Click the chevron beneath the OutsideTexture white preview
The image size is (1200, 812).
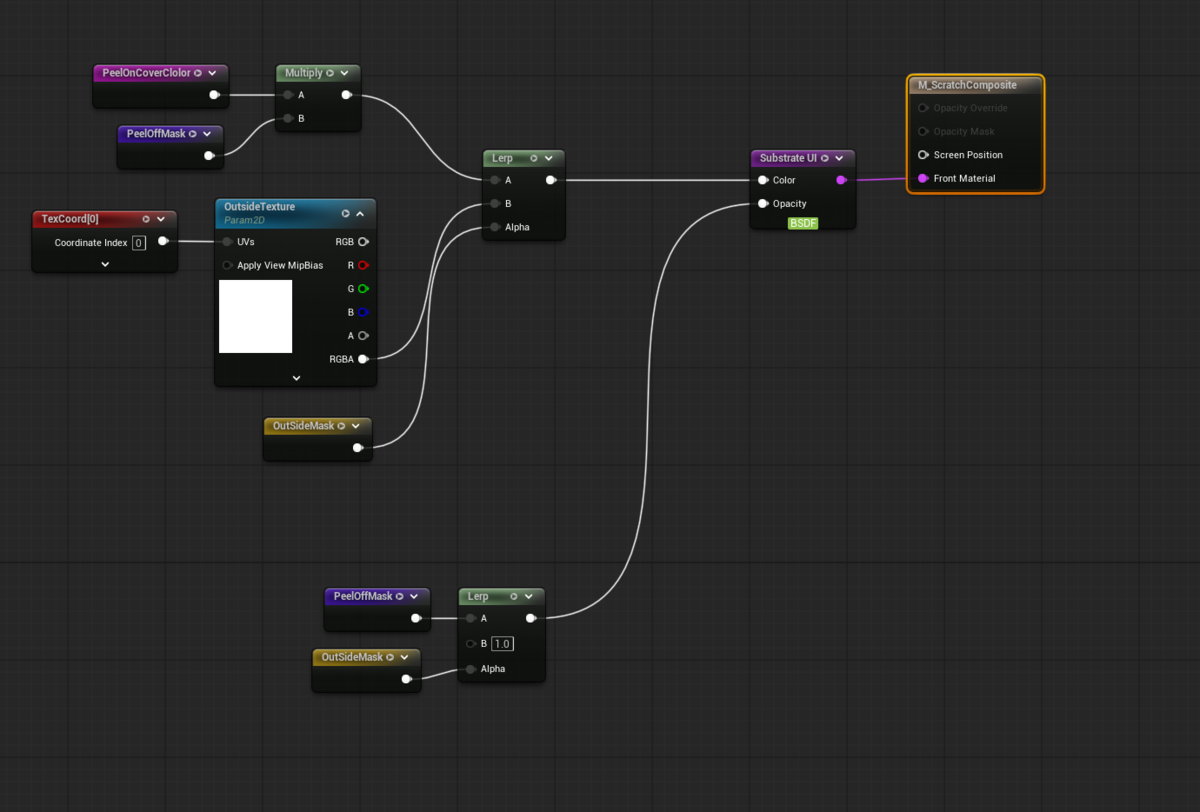coord(296,378)
